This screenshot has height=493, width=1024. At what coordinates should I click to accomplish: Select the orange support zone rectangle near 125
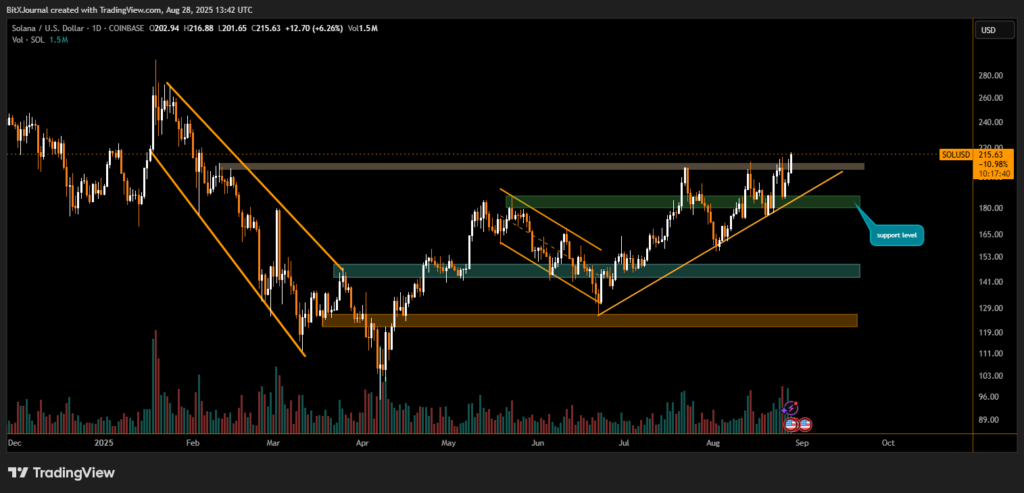pyautogui.click(x=590, y=320)
